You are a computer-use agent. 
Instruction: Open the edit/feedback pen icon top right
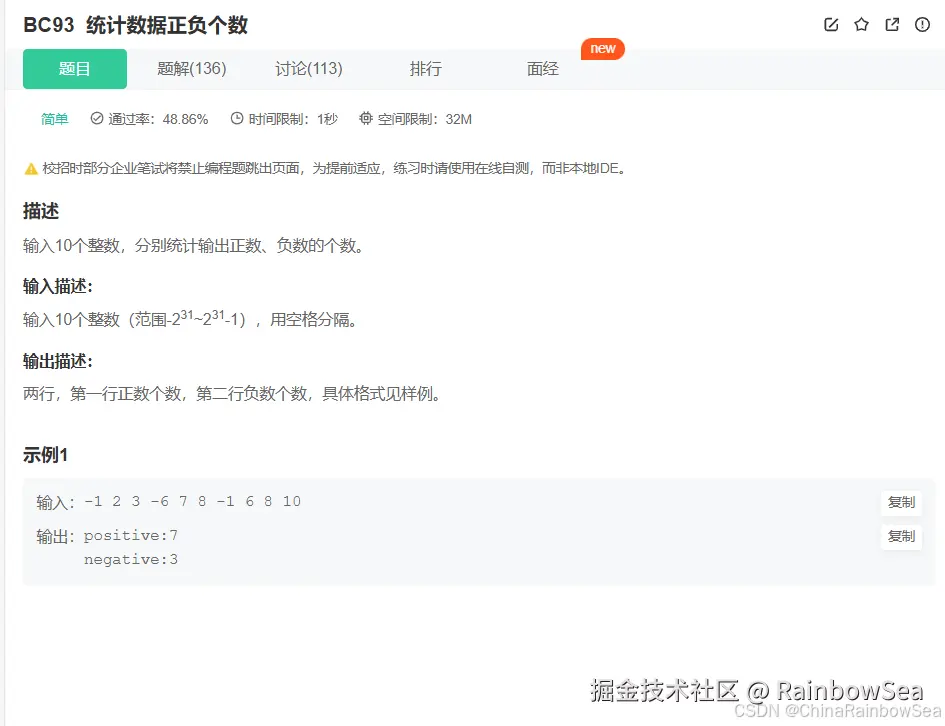click(x=831, y=25)
